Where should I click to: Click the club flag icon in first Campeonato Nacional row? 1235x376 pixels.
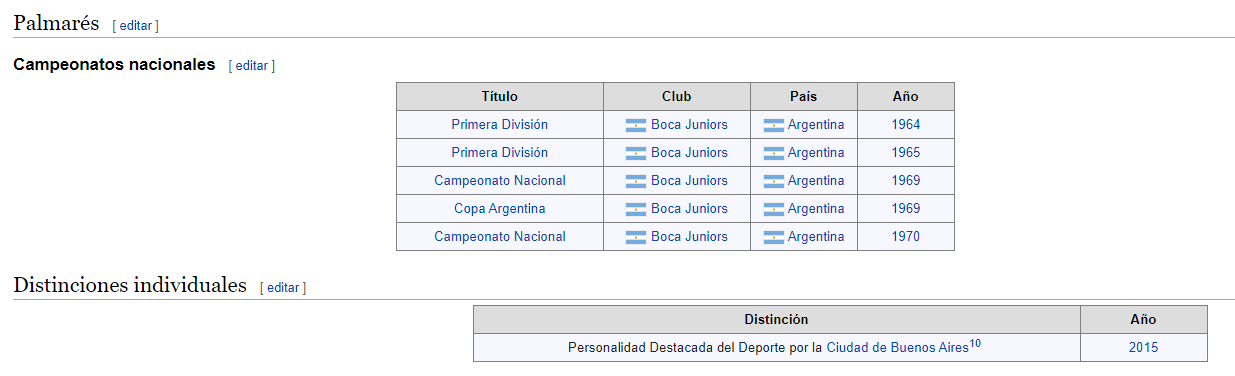(x=636, y=181)
